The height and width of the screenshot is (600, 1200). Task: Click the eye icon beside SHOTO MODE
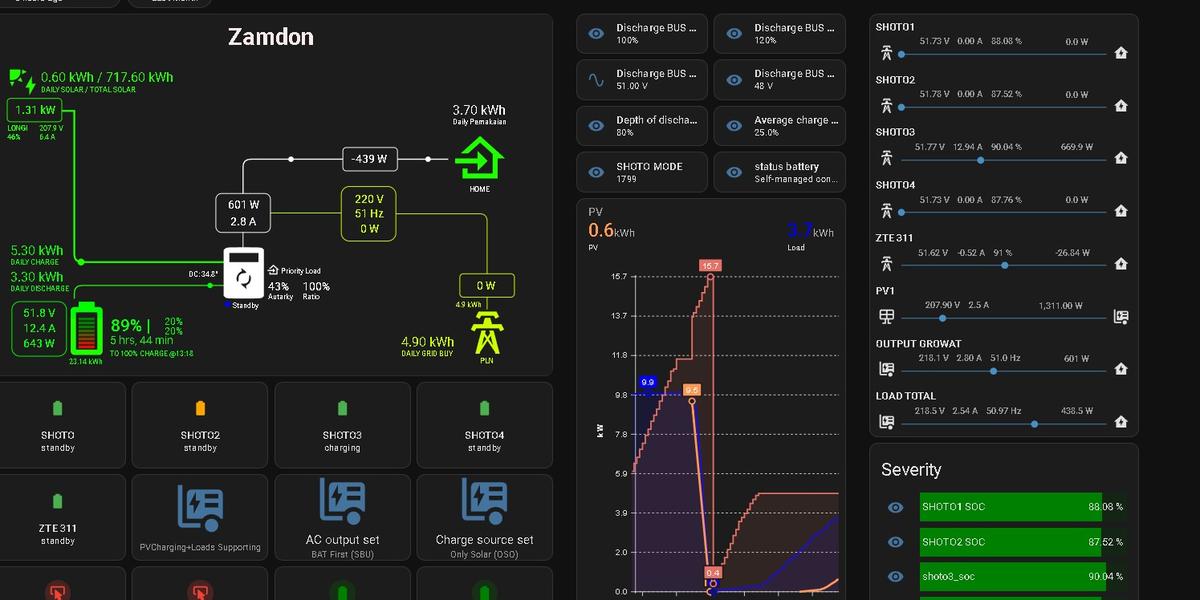[x=596, y=172]
